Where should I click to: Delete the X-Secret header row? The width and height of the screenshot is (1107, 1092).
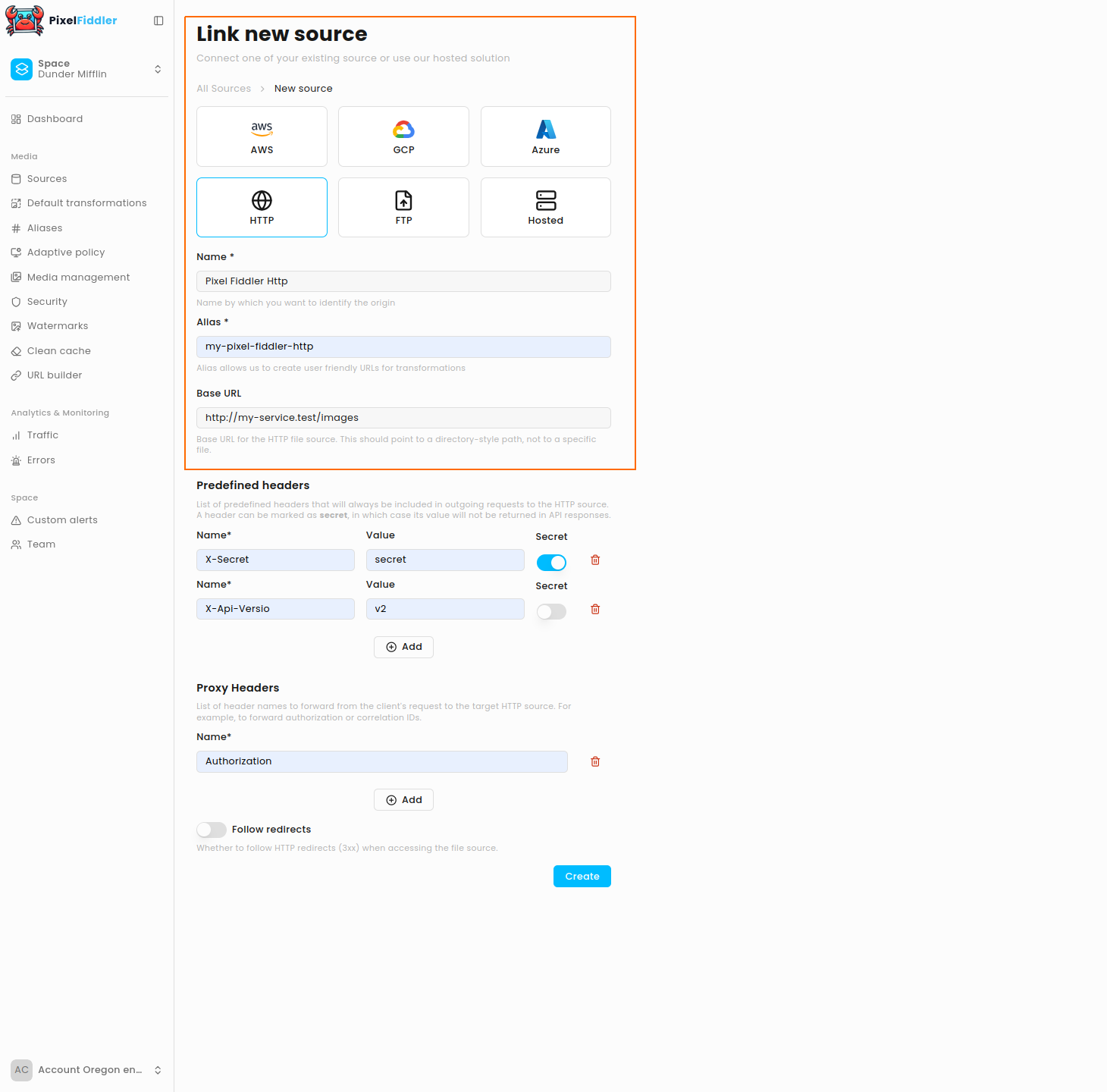pos(595,560)
